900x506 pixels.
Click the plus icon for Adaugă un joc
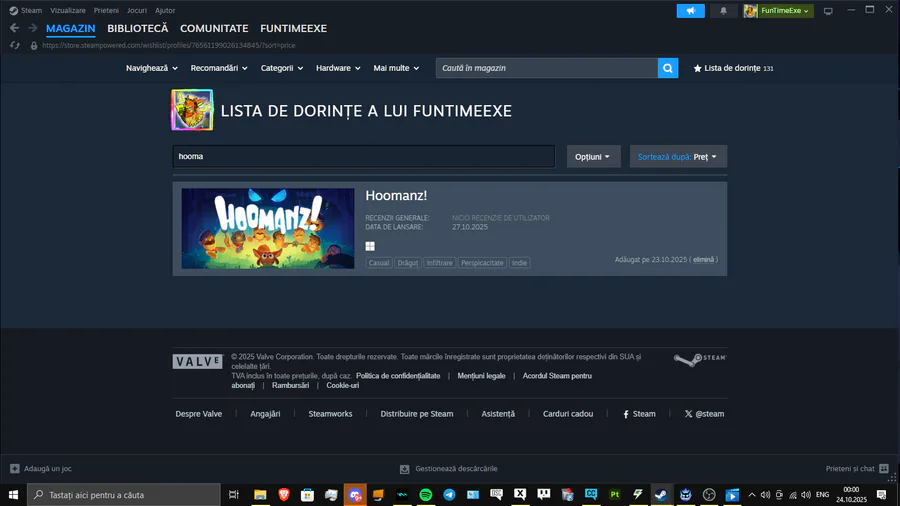(x=15, y=468)
